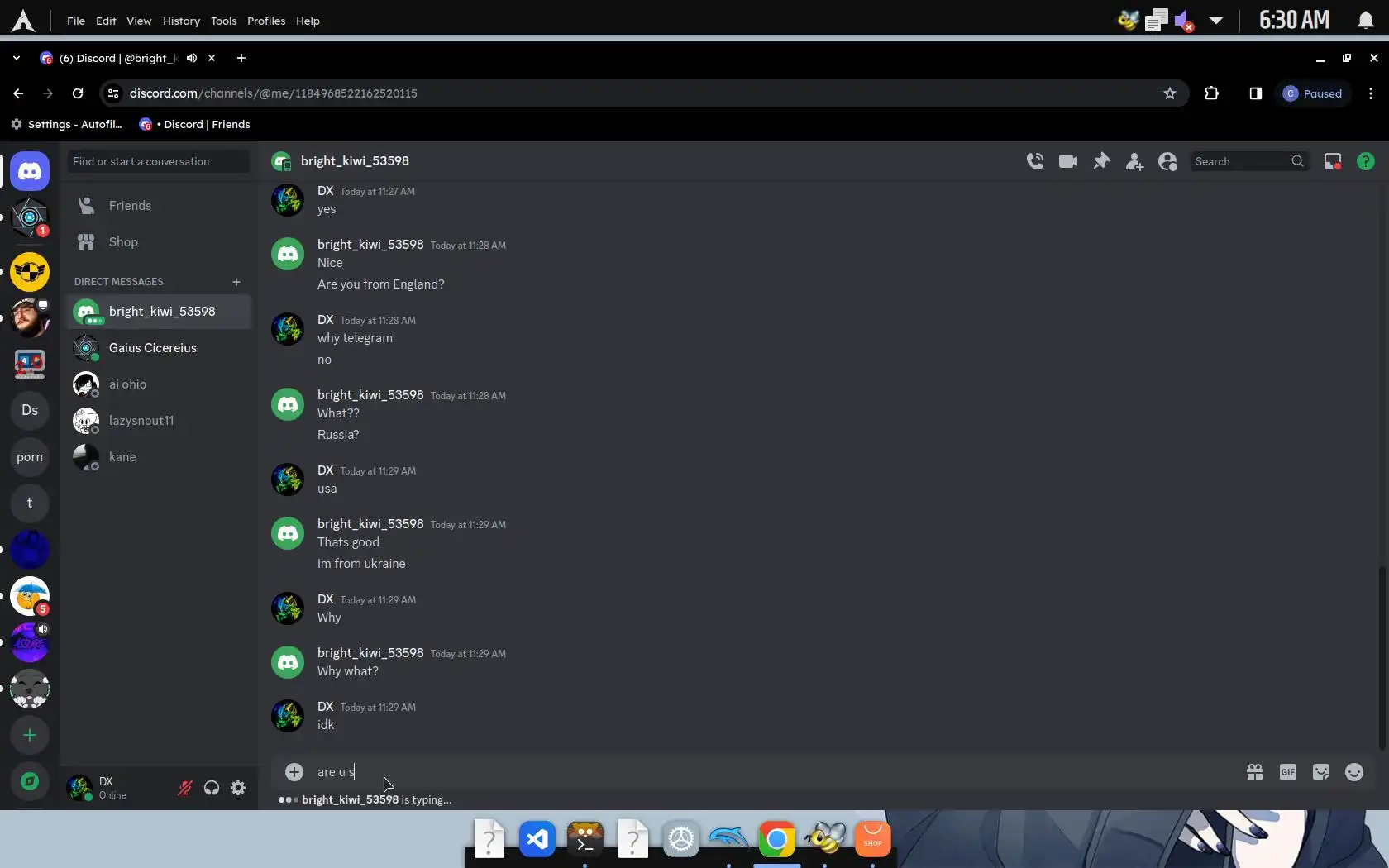
Task: Open the t server icon
Action: pos(30,503)
